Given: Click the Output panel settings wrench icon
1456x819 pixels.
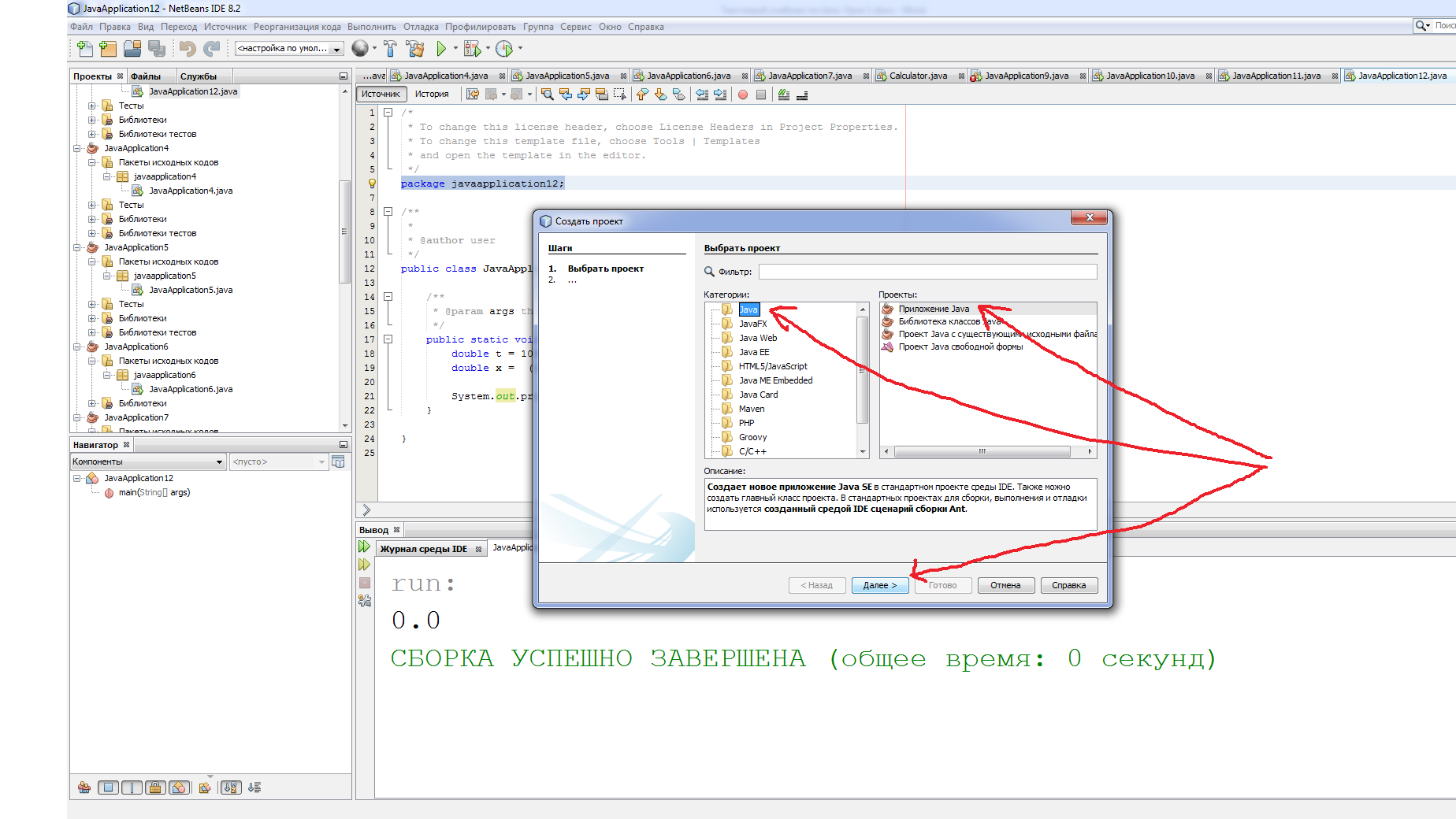Looking at the screenshot, I should point(365,601).
